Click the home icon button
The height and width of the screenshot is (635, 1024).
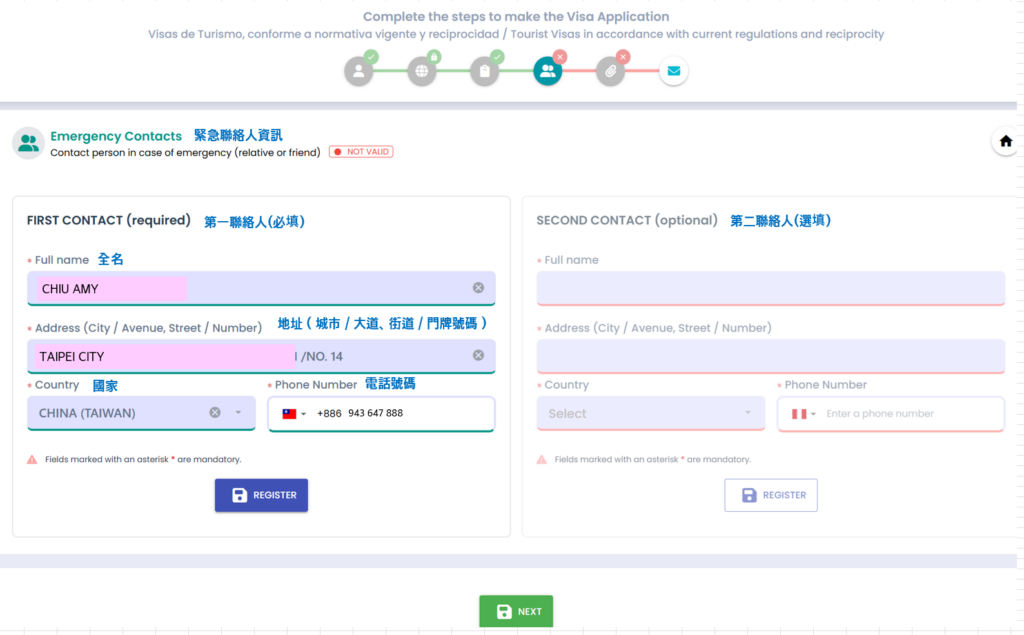click(x=1005, y=142)
